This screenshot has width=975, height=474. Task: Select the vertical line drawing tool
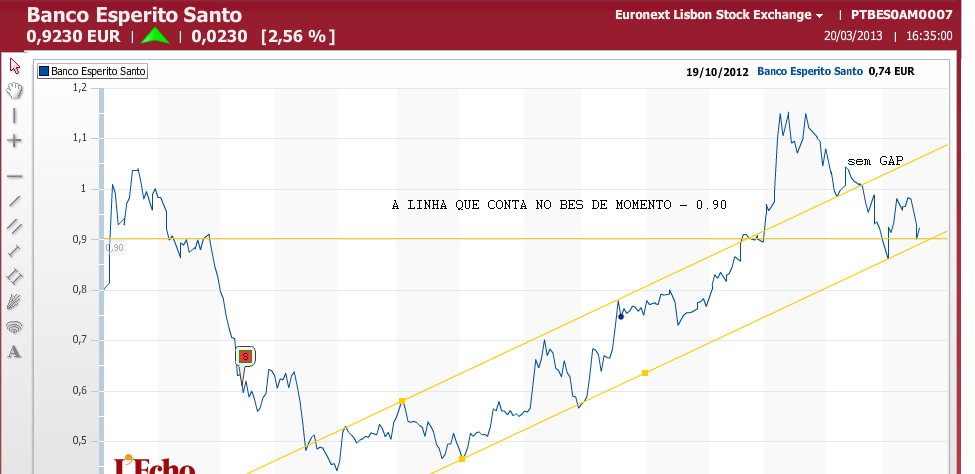[x=14, y=116]
